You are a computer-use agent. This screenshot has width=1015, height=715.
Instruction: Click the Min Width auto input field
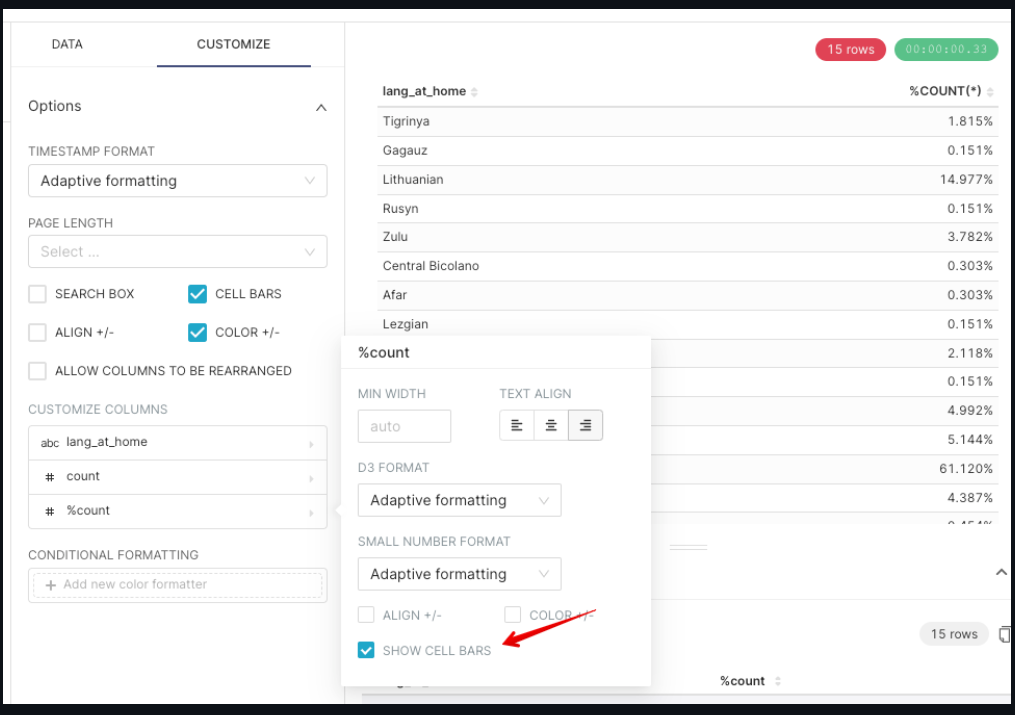coord(404,426)
